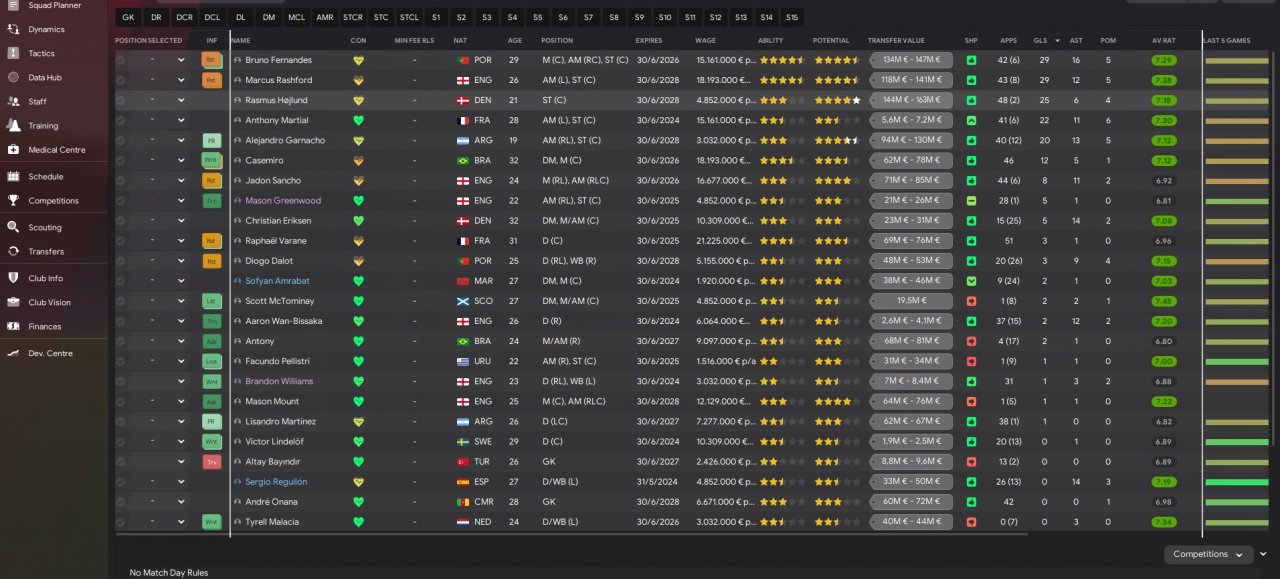Open position dropdown for Lisandro Martínez
This screenshot has height=579, width=1280.
(x=181, y=421)
